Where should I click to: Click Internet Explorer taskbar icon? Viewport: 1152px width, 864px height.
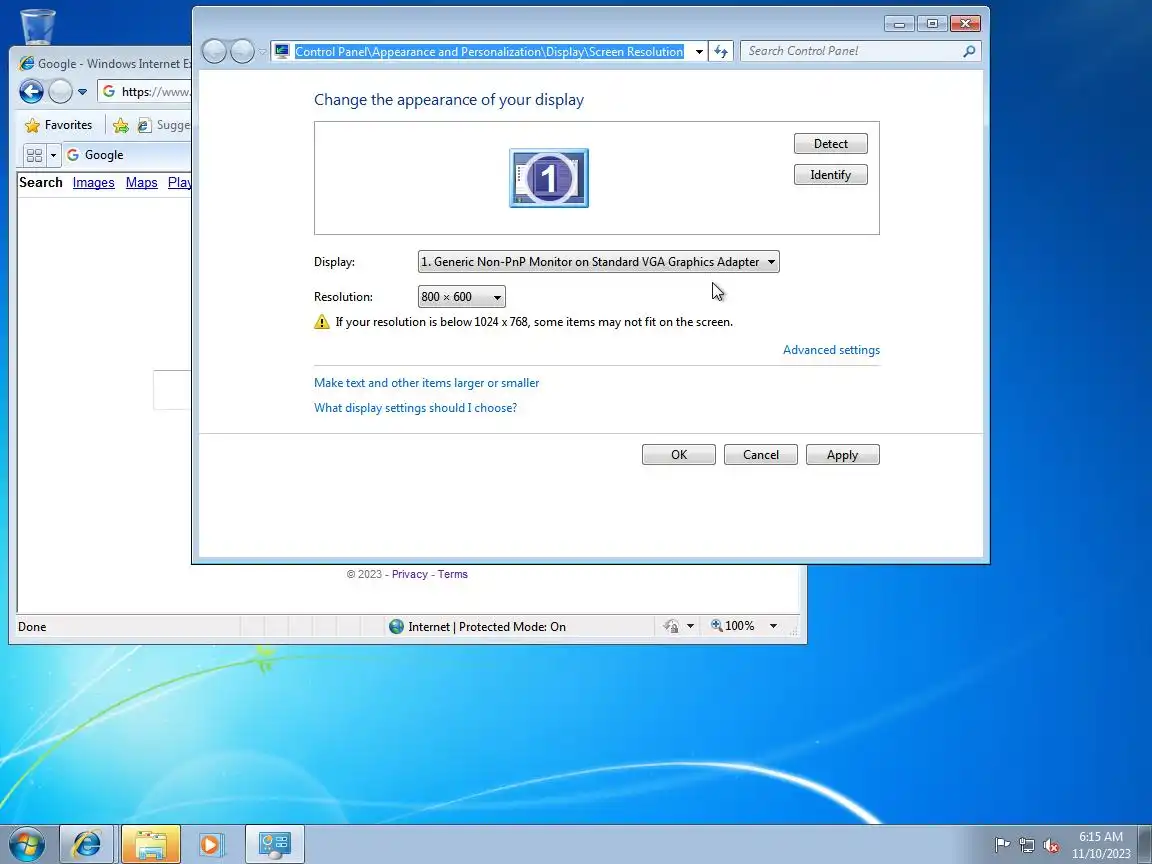(x=86, y=844)
